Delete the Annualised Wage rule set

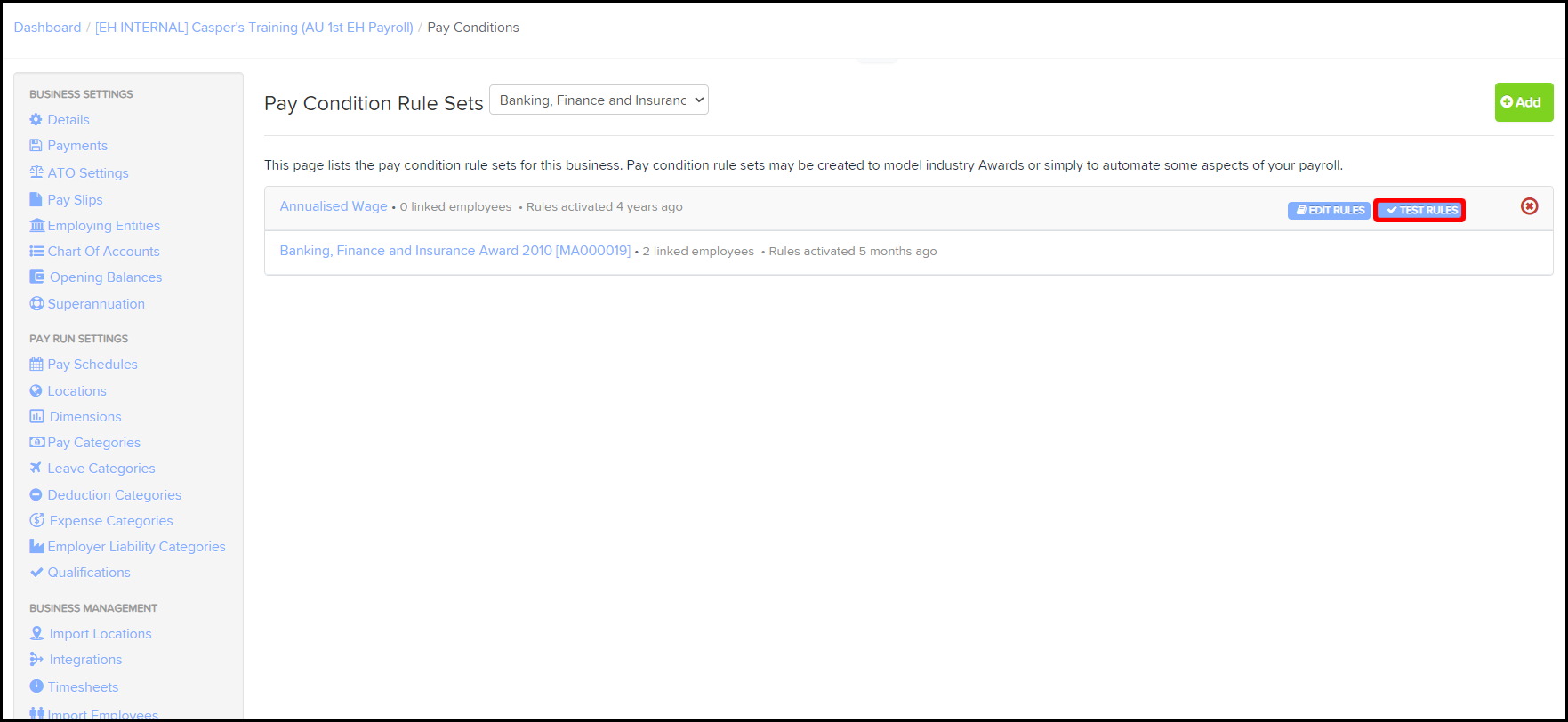click(1529, 206)
